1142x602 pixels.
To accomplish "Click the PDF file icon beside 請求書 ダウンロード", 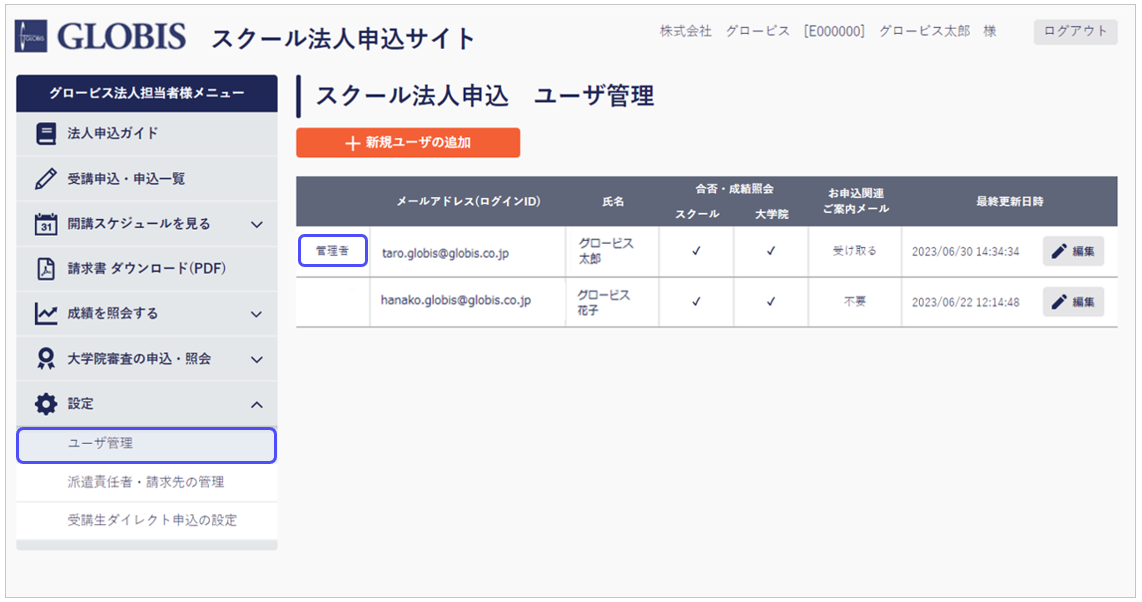I will 46,269.
